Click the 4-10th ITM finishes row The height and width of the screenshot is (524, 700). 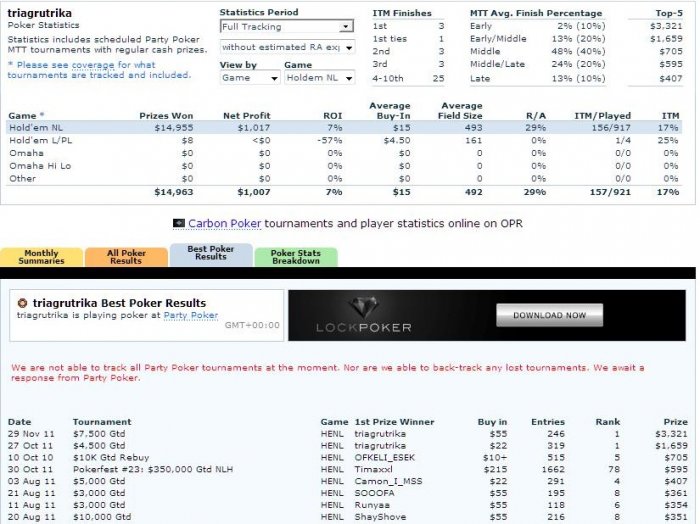(x=408, y=78)
